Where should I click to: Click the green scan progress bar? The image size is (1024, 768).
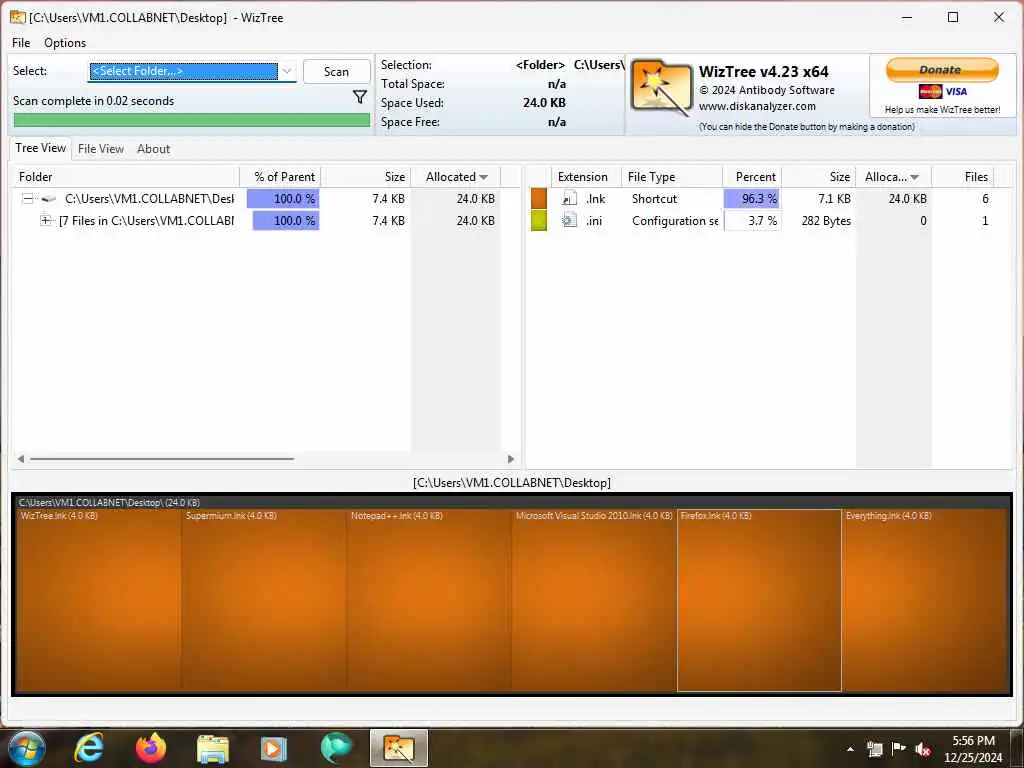coord(192,120)
